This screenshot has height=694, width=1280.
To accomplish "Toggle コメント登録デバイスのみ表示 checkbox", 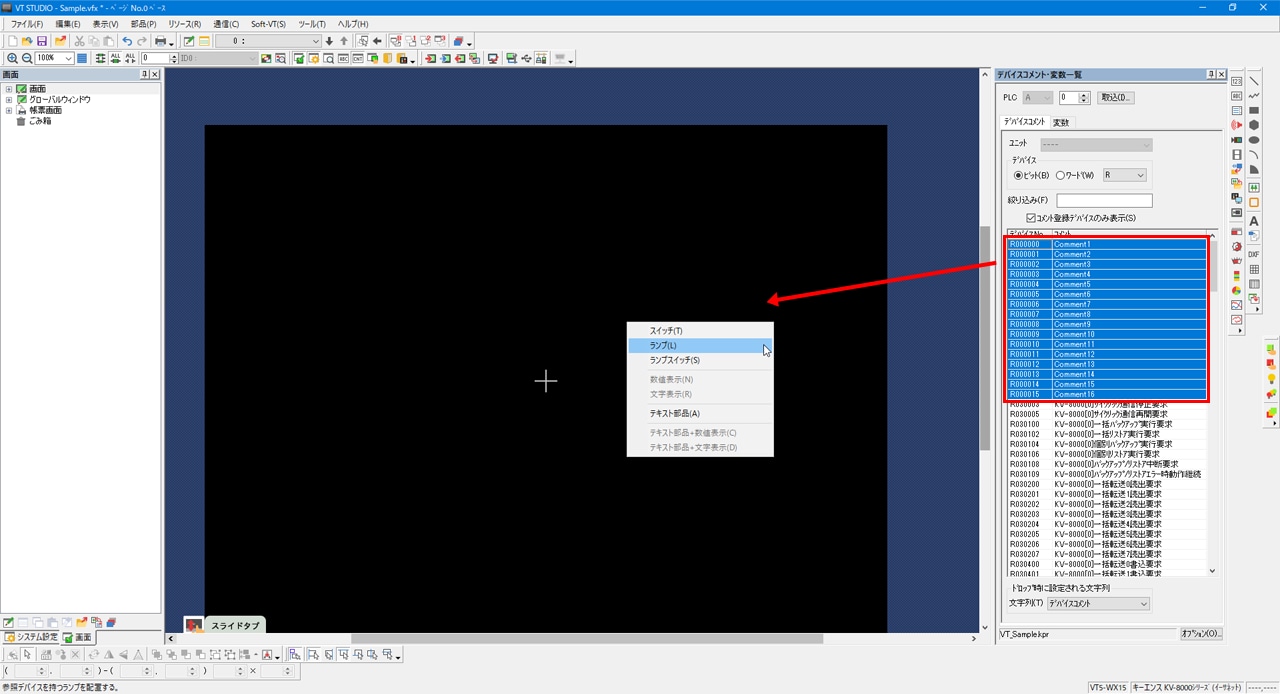I will coord(1031,218).
